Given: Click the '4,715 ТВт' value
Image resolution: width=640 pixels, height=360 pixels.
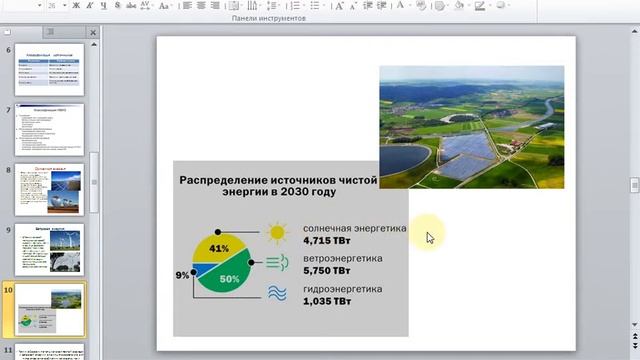Looking at the screenshot, I should (327, 241).
